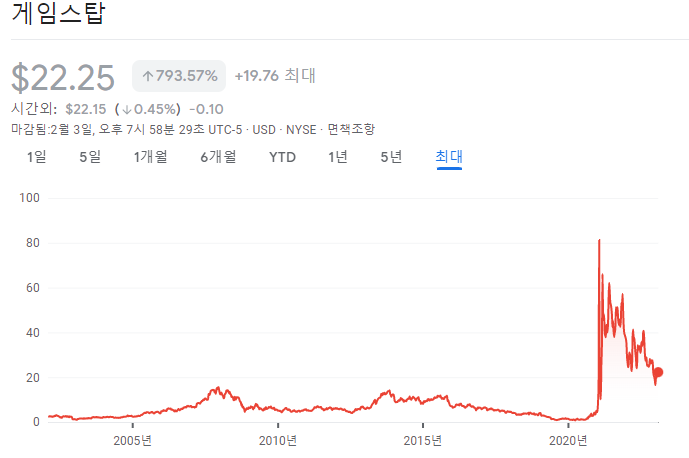The width and height of the screenshot is (689, 458).
Task: Click the 2010년 x-axis label
Action: pyautogui.click(x=278, y=441)
